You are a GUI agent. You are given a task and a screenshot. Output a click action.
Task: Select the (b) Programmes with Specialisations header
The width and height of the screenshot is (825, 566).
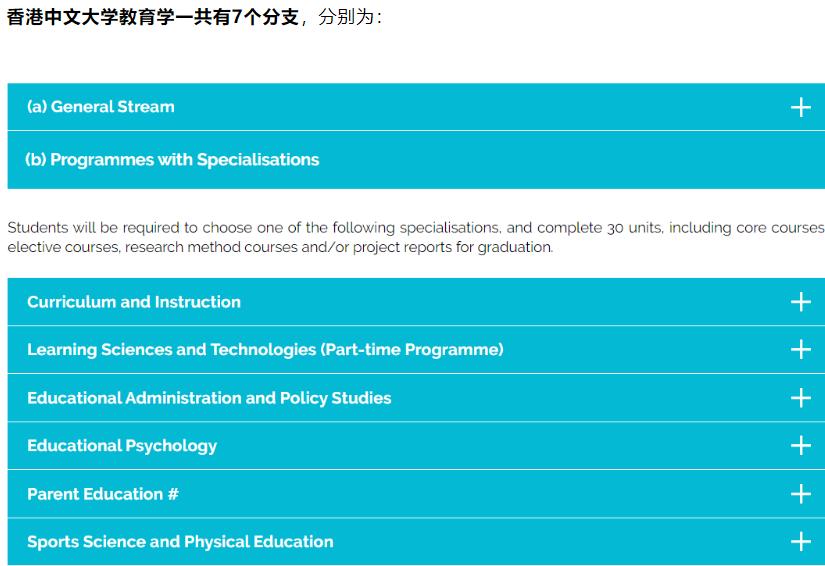(172, 160)
